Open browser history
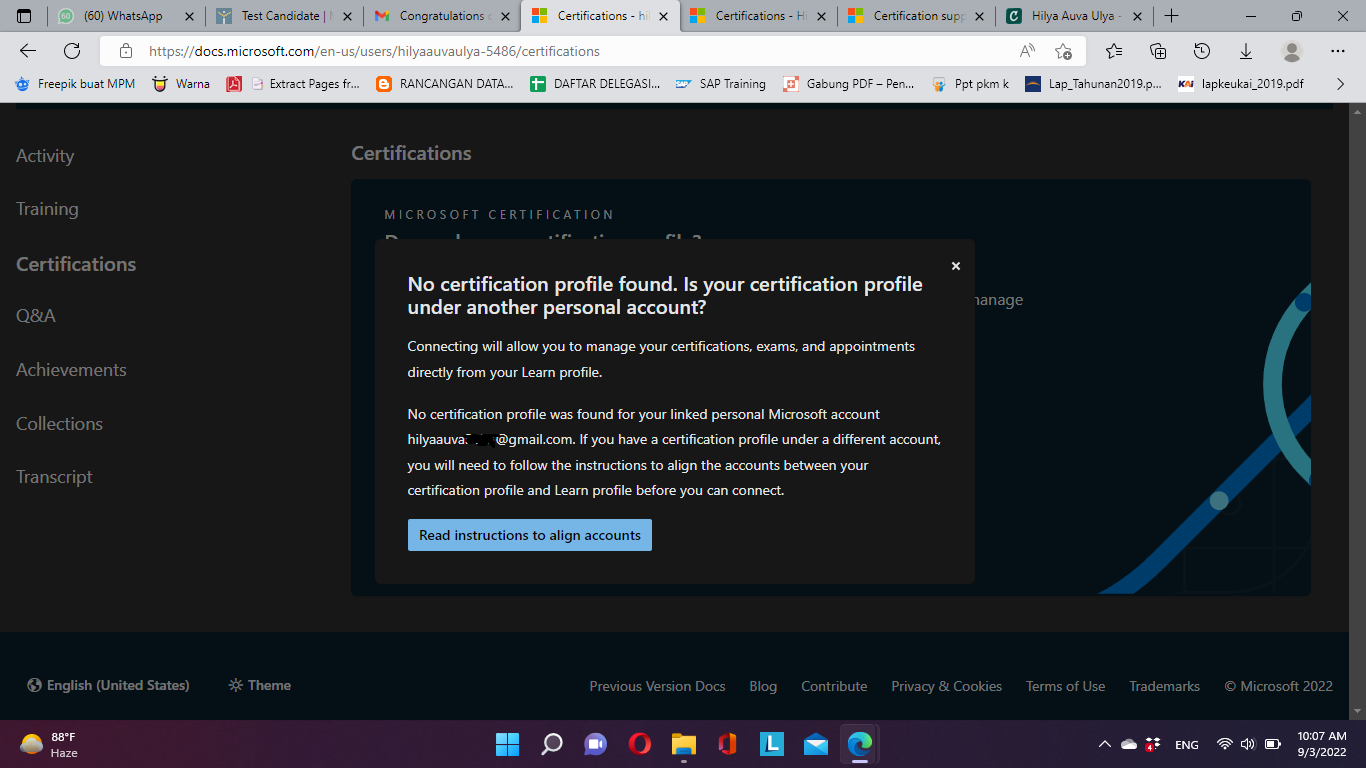 pyautogui.click(x=1202, y=50)
